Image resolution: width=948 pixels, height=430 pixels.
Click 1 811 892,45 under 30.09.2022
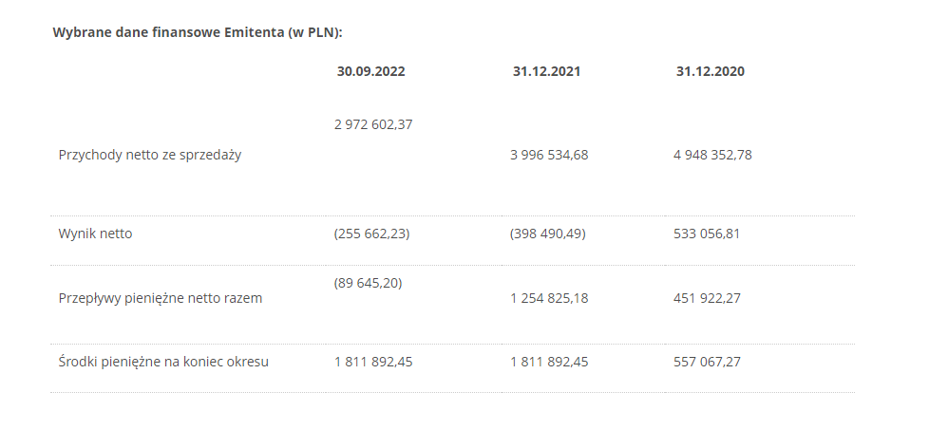pos(373,362)
